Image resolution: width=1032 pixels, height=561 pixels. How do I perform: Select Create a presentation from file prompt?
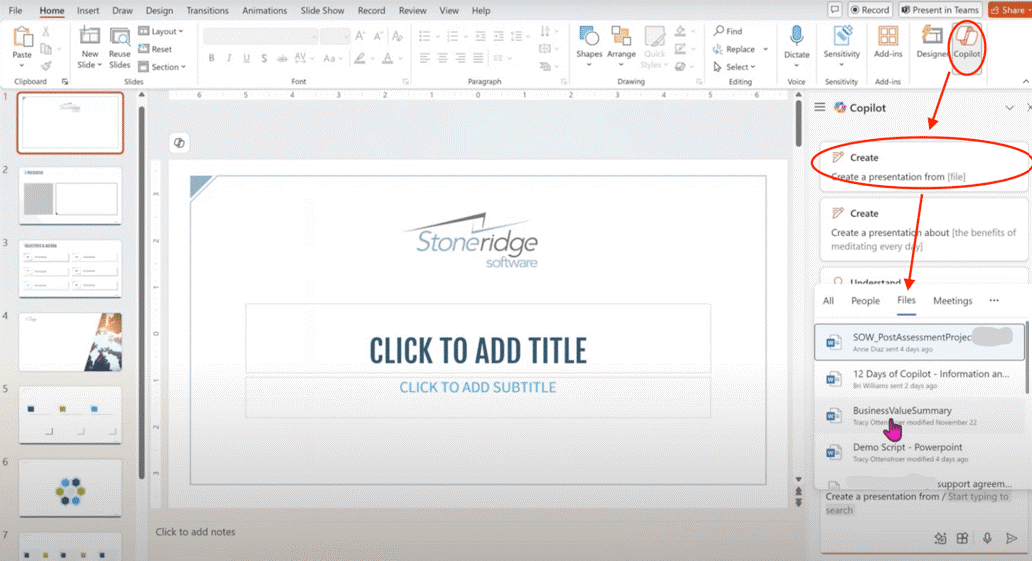[923, 167]
